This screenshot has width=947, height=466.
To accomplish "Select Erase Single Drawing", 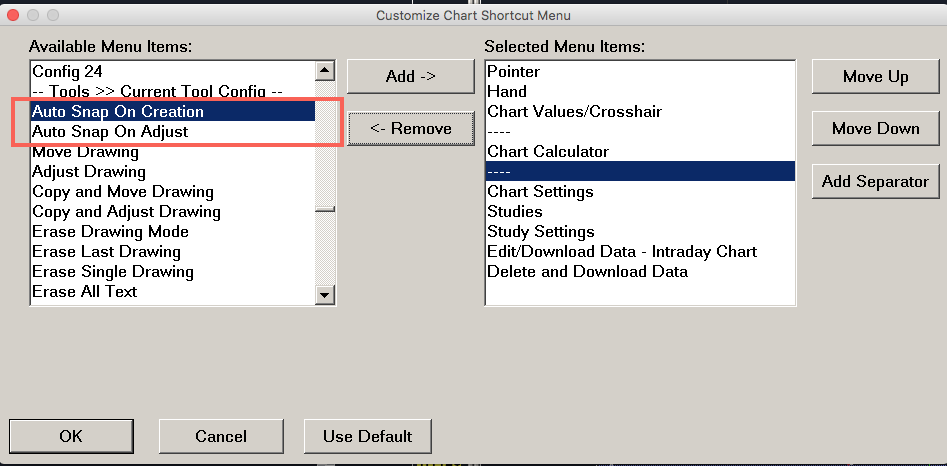I will [173, 271].
